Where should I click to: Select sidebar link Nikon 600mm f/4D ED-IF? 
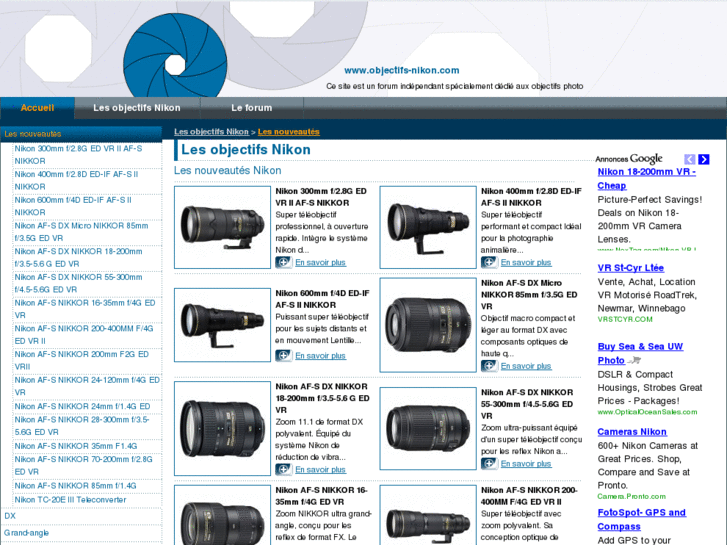(73, 206)
